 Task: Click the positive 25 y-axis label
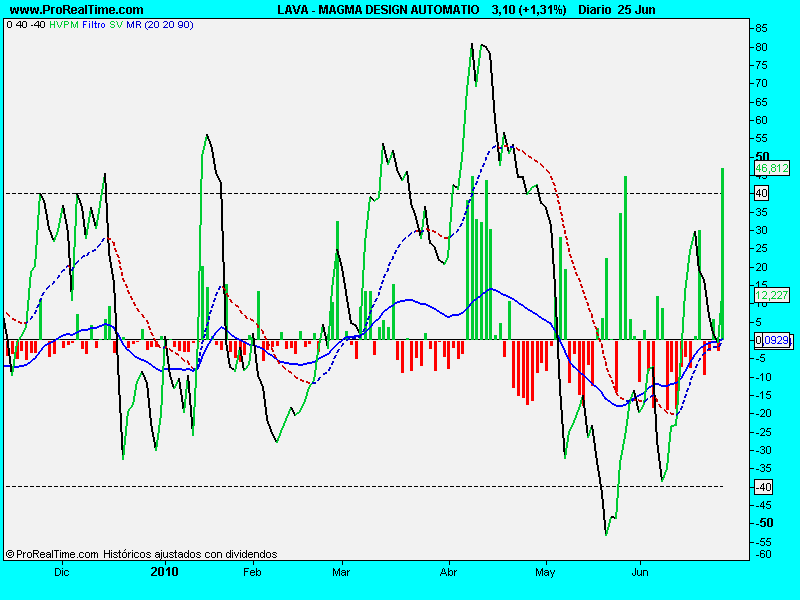(x=761, y=248)
